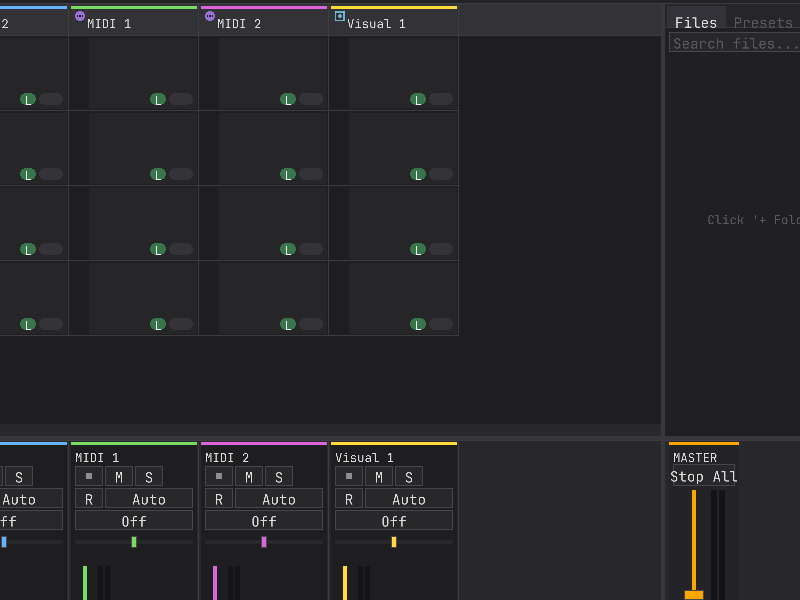800x600 pixels.
Task: Click green L button in Visual 1 third clip slot
Action: [x=418, y=249]
